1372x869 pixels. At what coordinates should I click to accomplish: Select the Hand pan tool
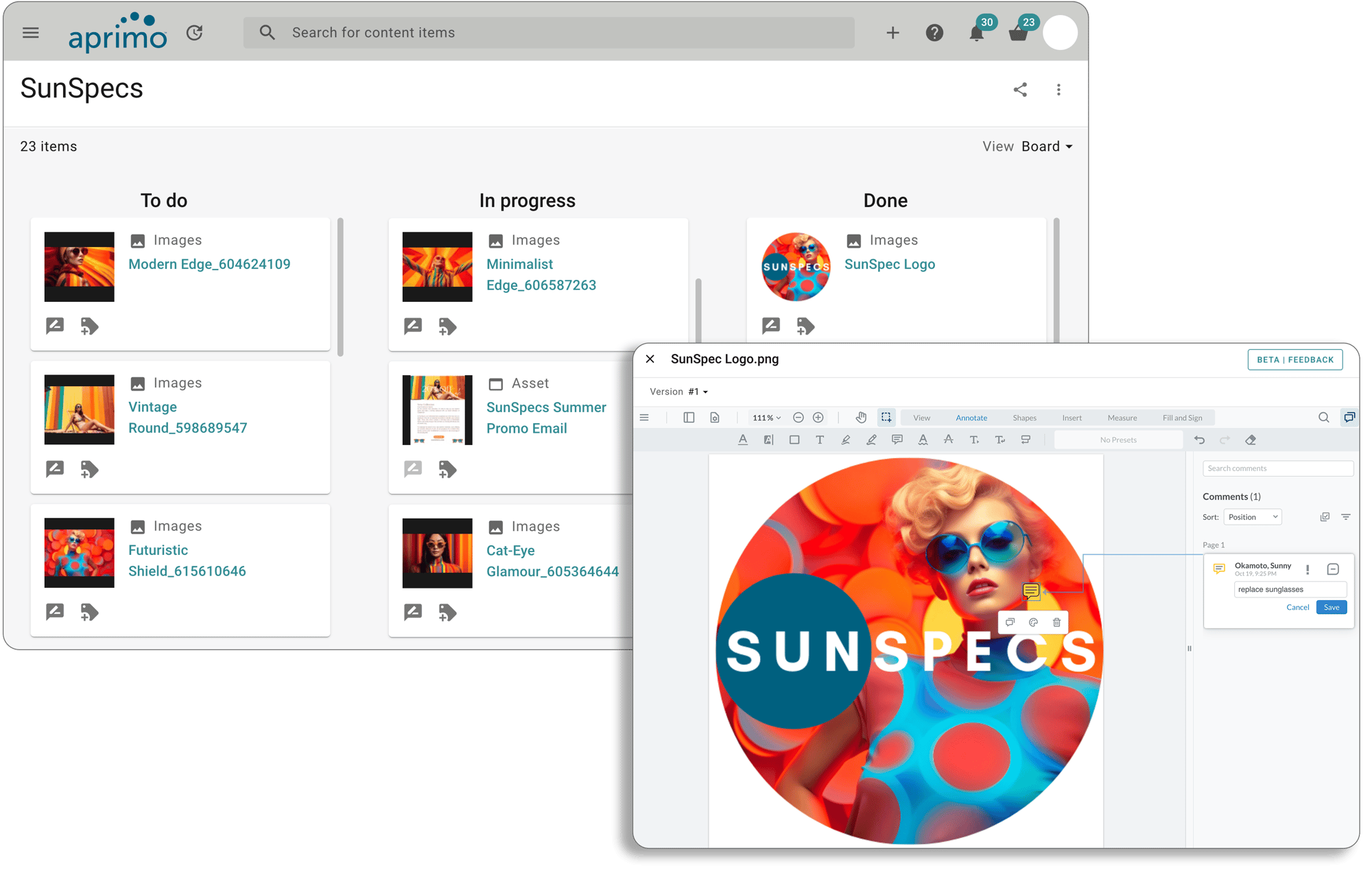point(861,417)
